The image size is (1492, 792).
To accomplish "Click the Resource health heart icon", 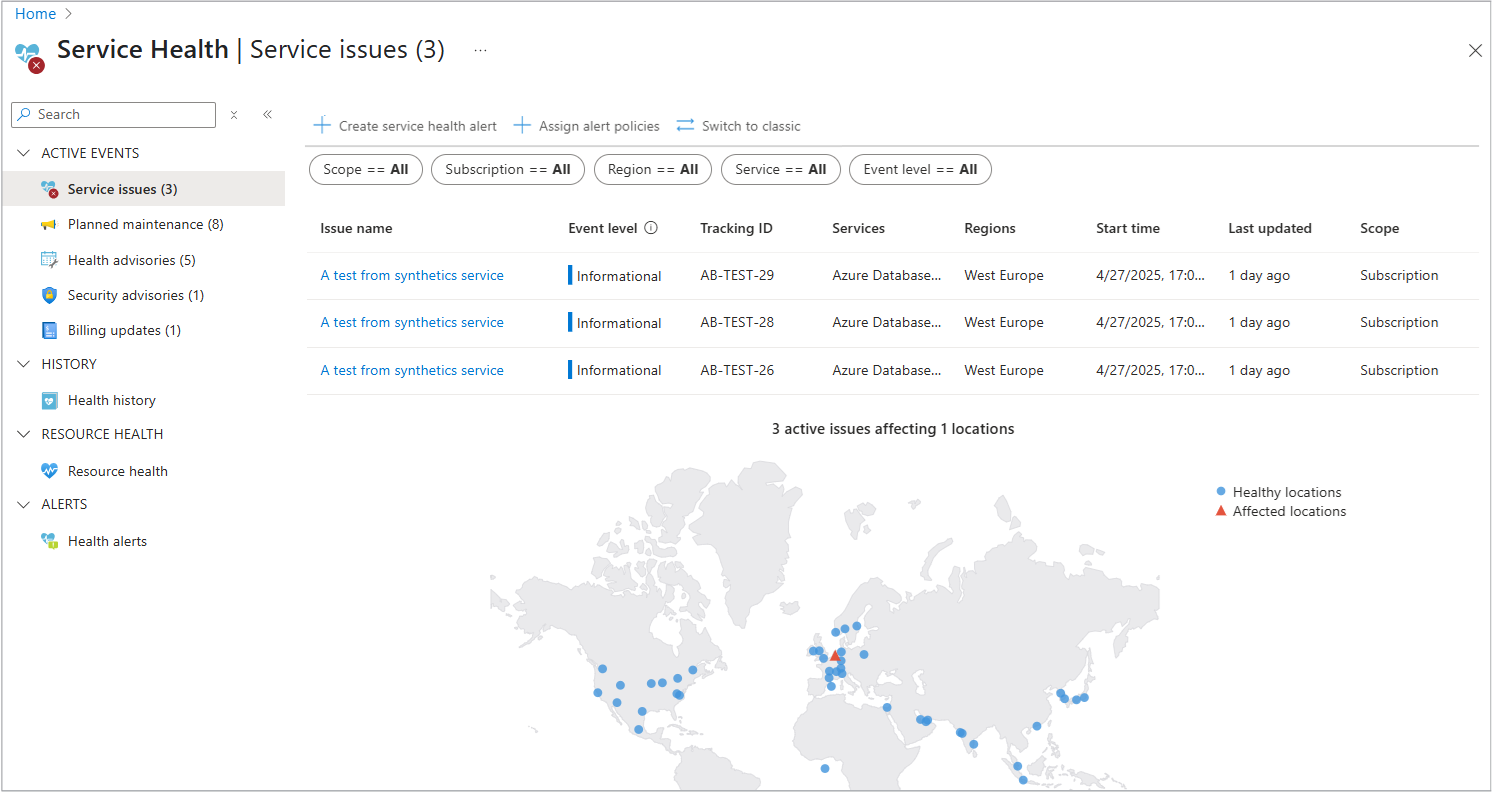I will (49, 471).
